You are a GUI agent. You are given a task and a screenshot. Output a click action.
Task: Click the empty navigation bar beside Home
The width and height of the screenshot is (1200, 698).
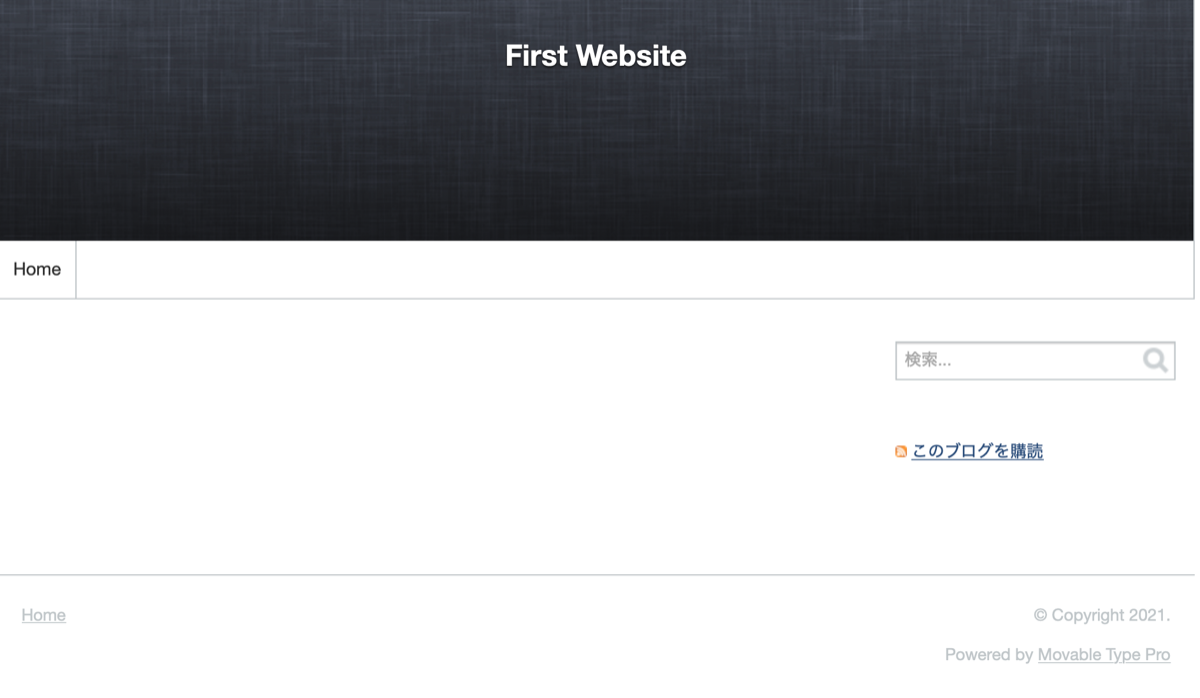635,269
